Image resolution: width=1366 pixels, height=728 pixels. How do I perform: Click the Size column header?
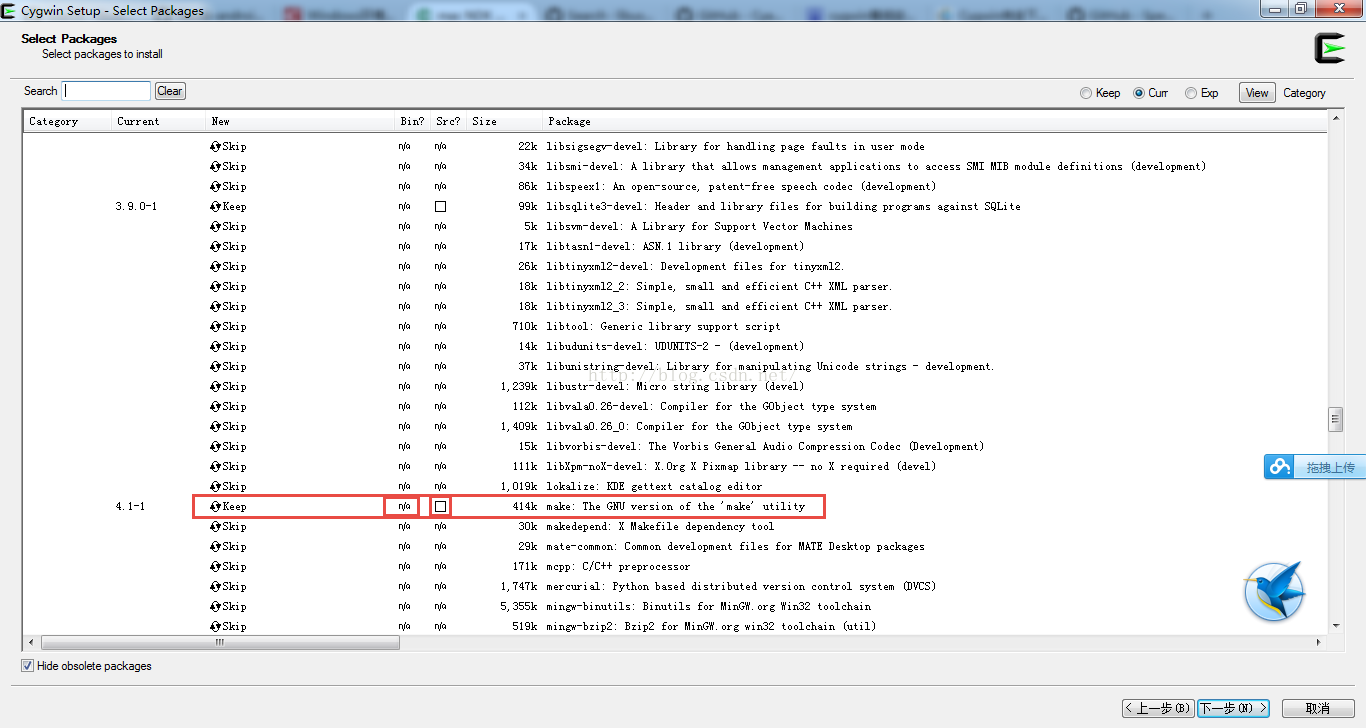pyautogui.click(x=504, y=121)
